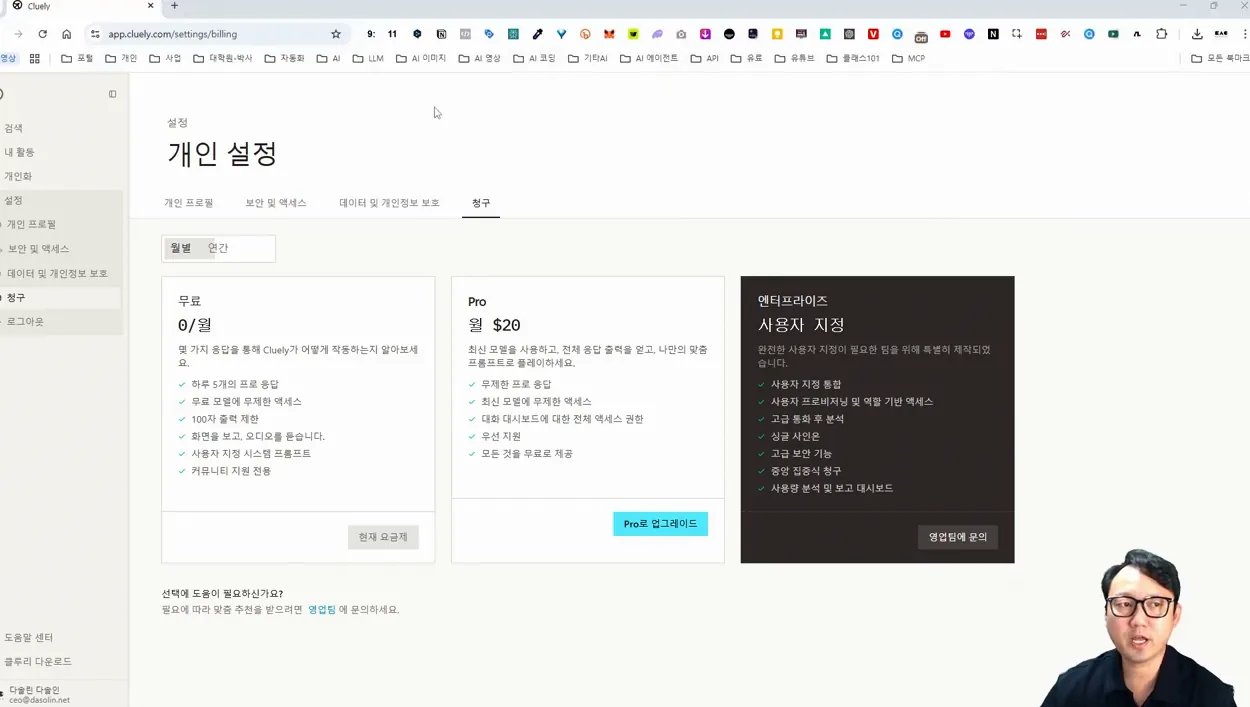This screenshot has width=1250, height=707.
Task: Click the gray camera extension icon
Action: tap(681, 34)
